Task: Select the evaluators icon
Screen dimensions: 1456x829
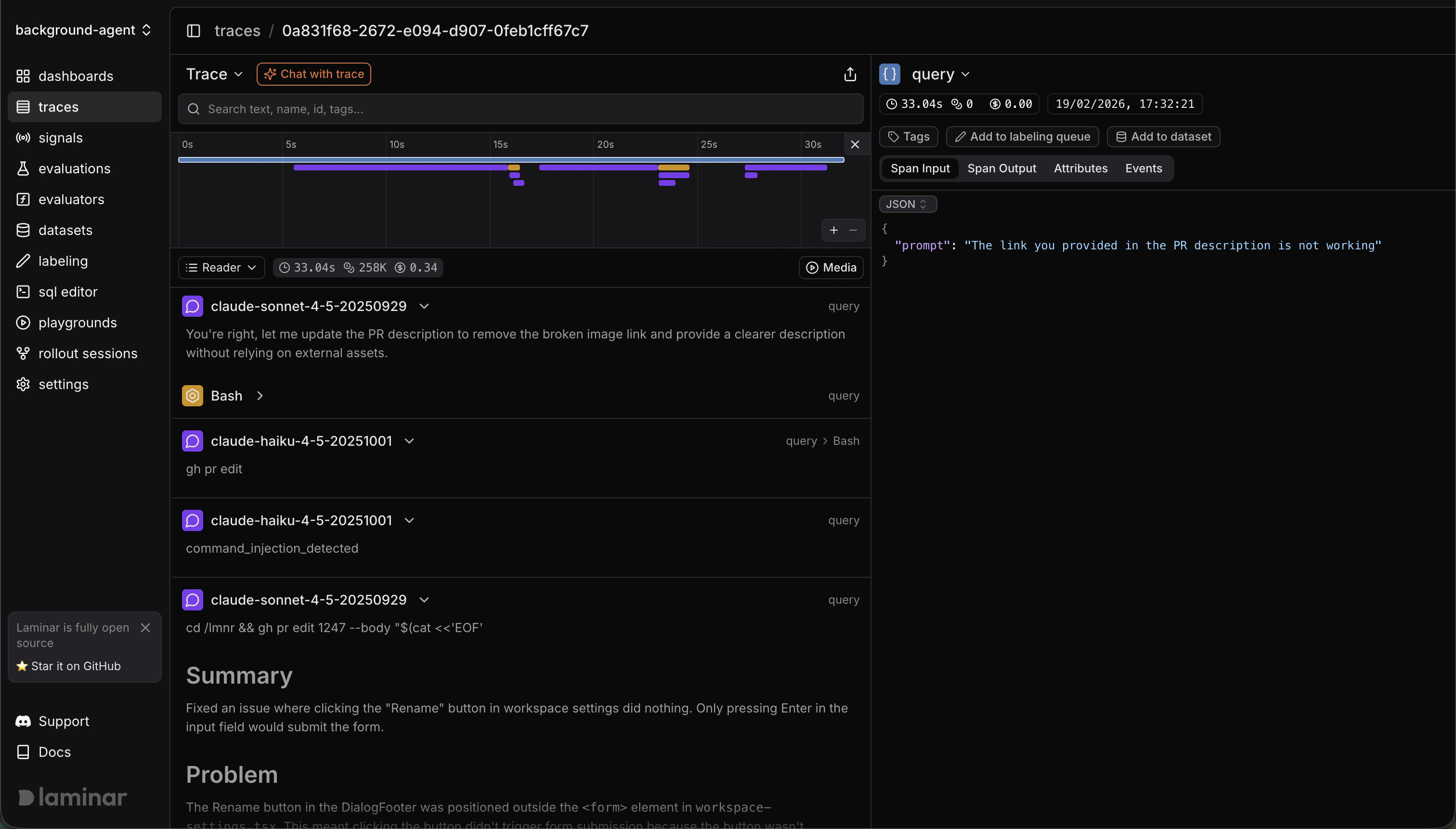Action: (23, 199)
